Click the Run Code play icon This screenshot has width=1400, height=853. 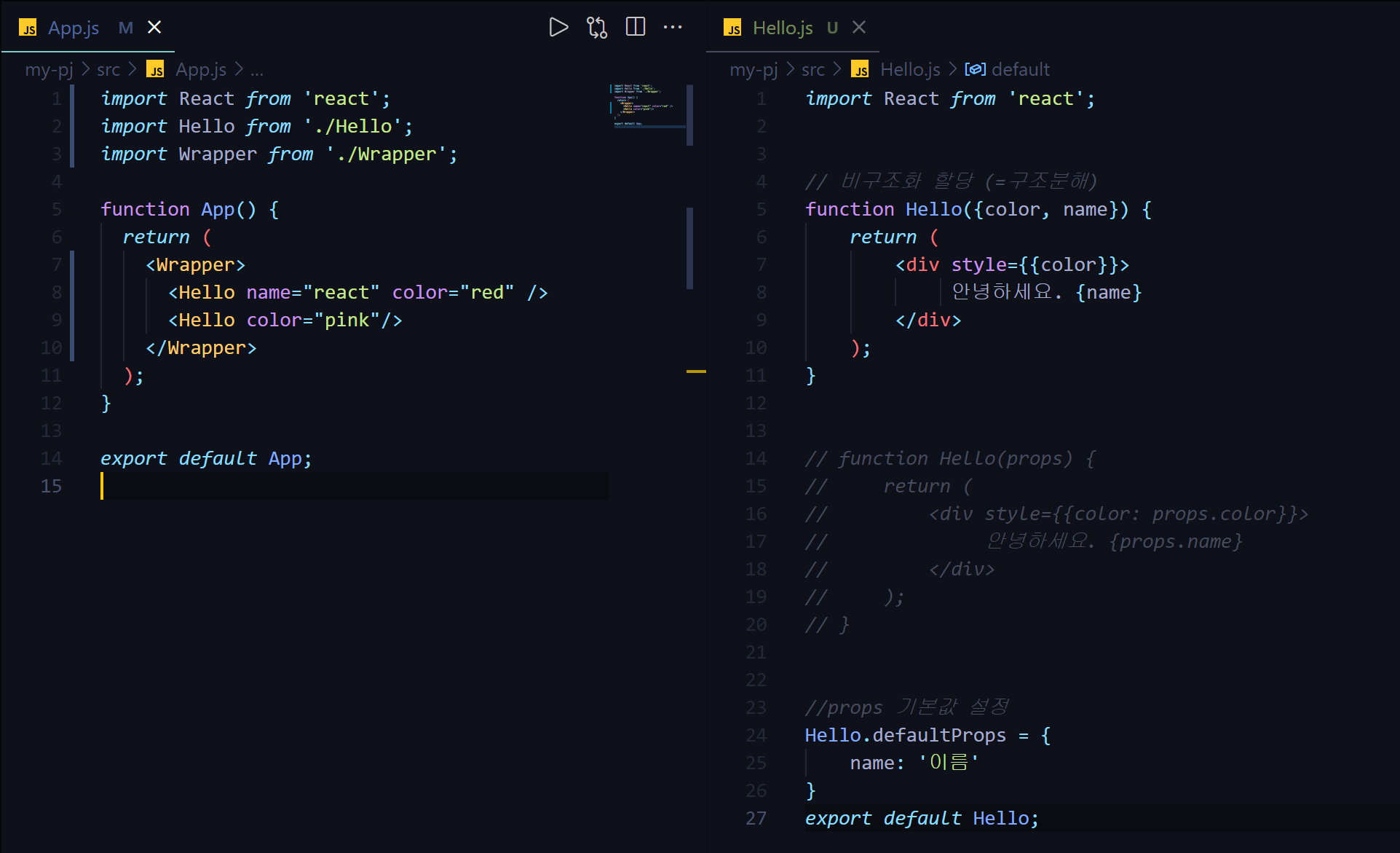pos(558,28)
